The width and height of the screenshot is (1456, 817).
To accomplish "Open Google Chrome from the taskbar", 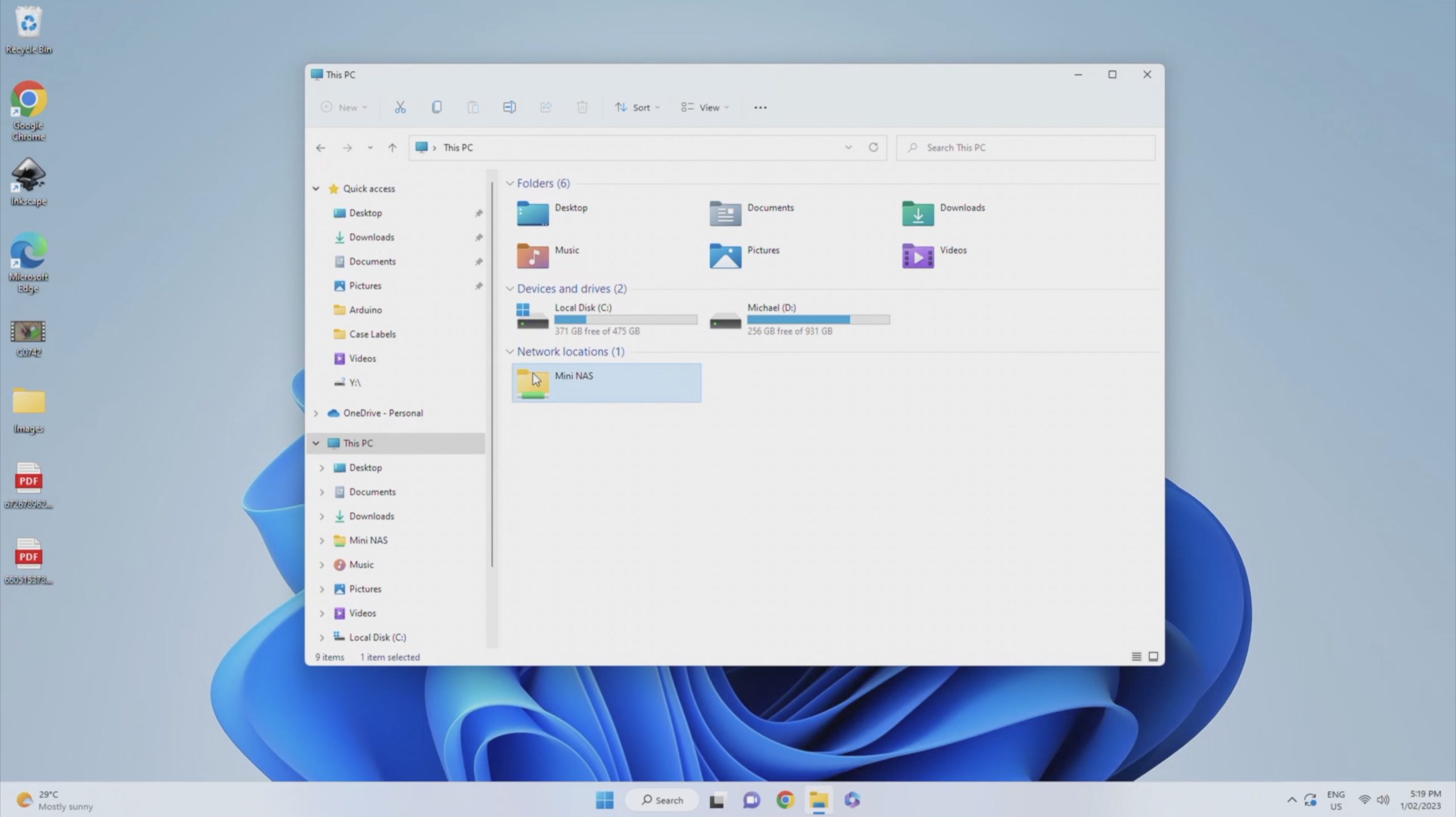I will point(785,799).
